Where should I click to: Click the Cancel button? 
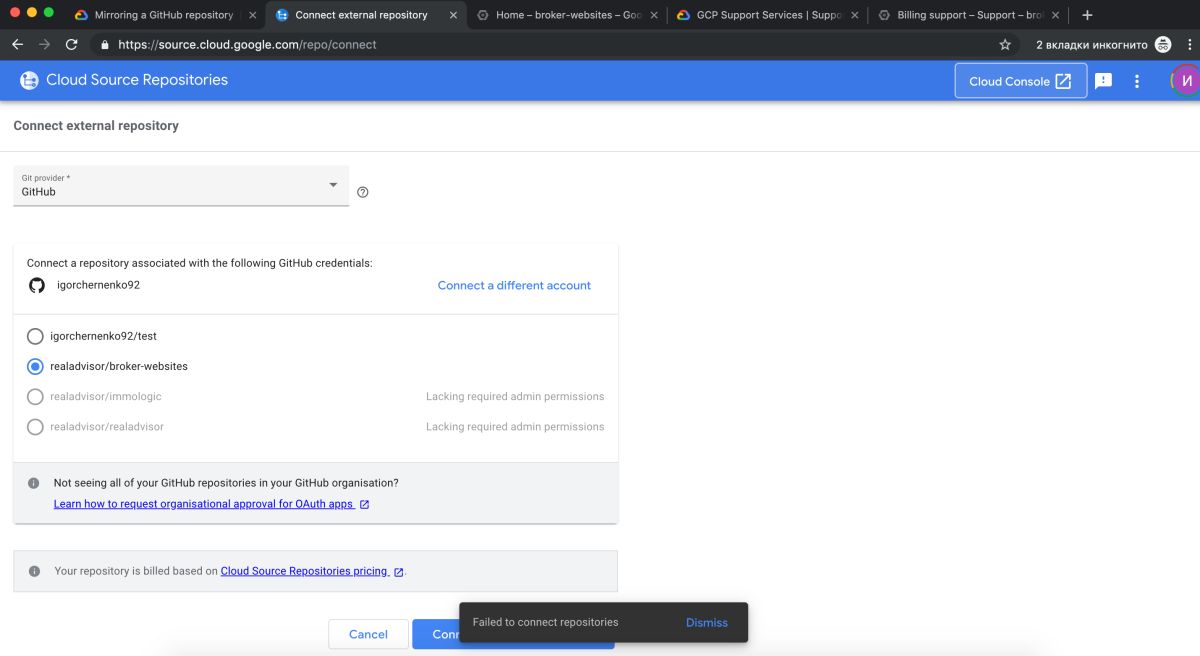368,634
